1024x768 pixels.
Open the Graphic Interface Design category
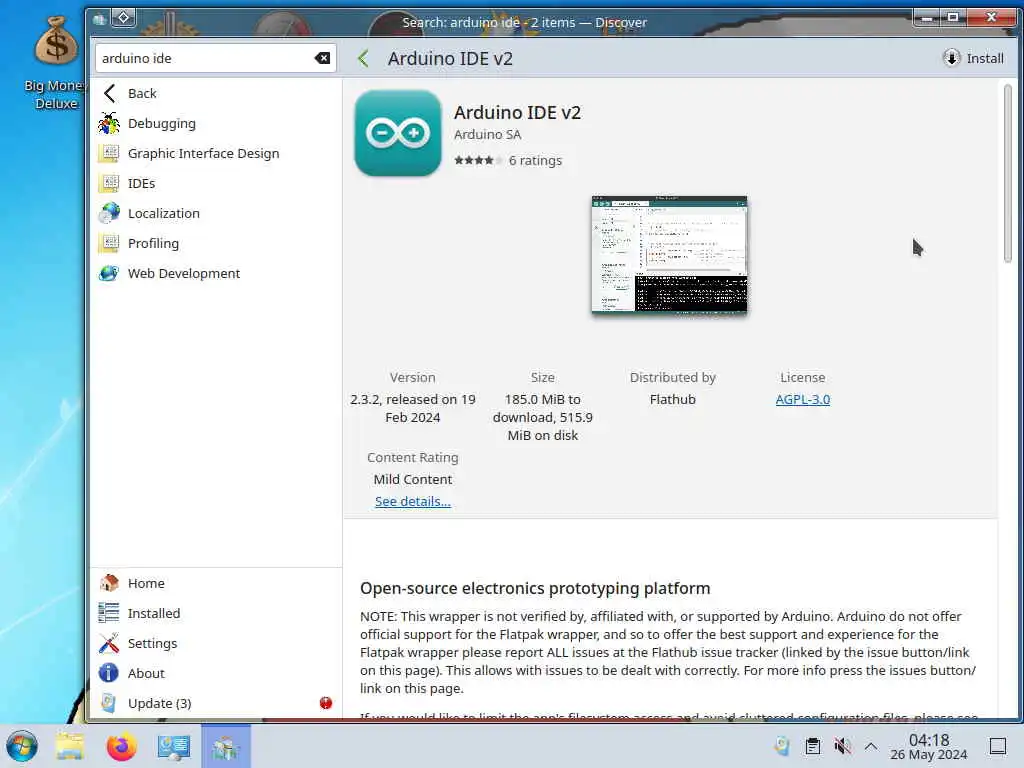tap(216, 153)
